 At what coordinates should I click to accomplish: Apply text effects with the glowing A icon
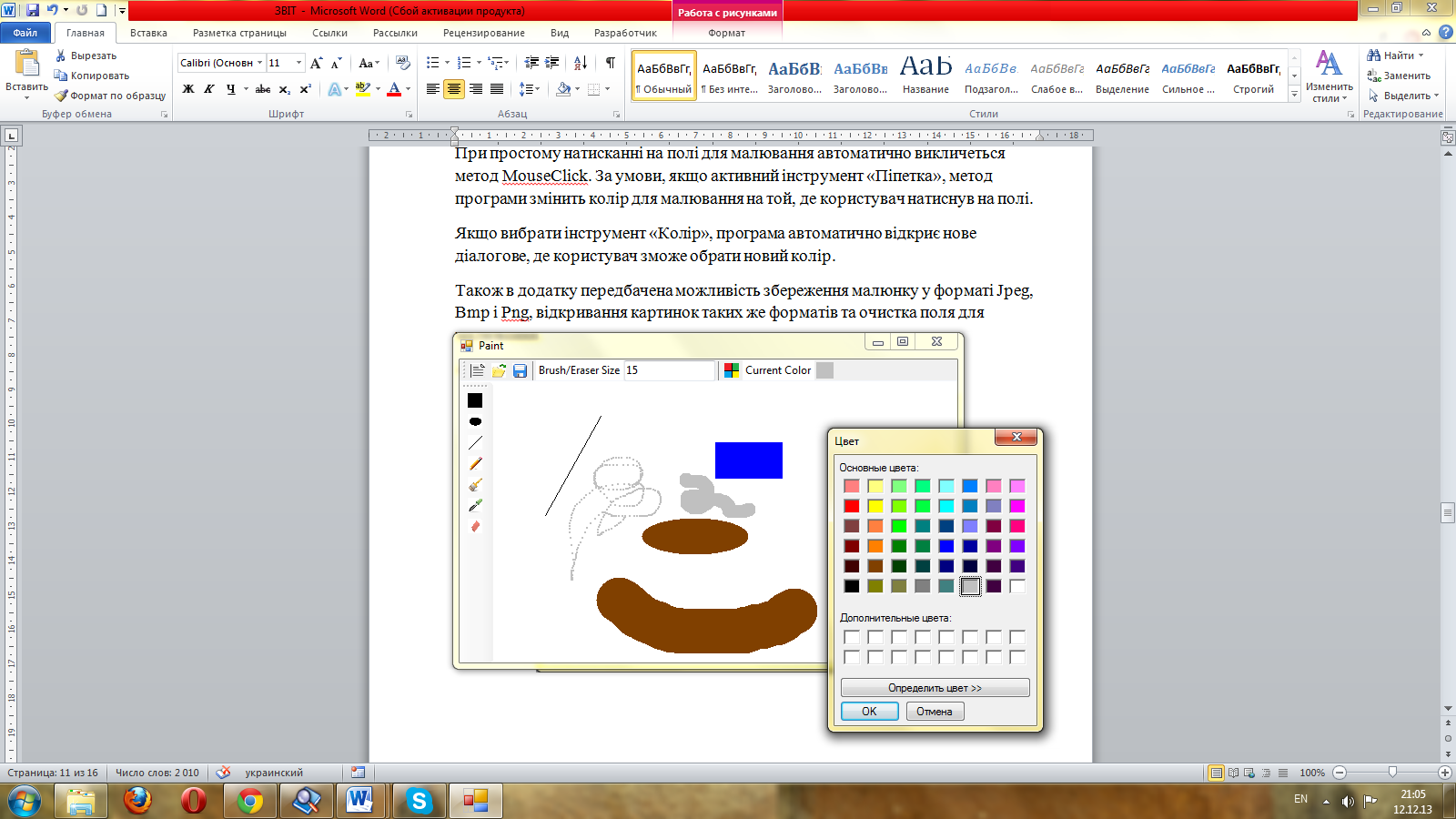coord(335,89)
